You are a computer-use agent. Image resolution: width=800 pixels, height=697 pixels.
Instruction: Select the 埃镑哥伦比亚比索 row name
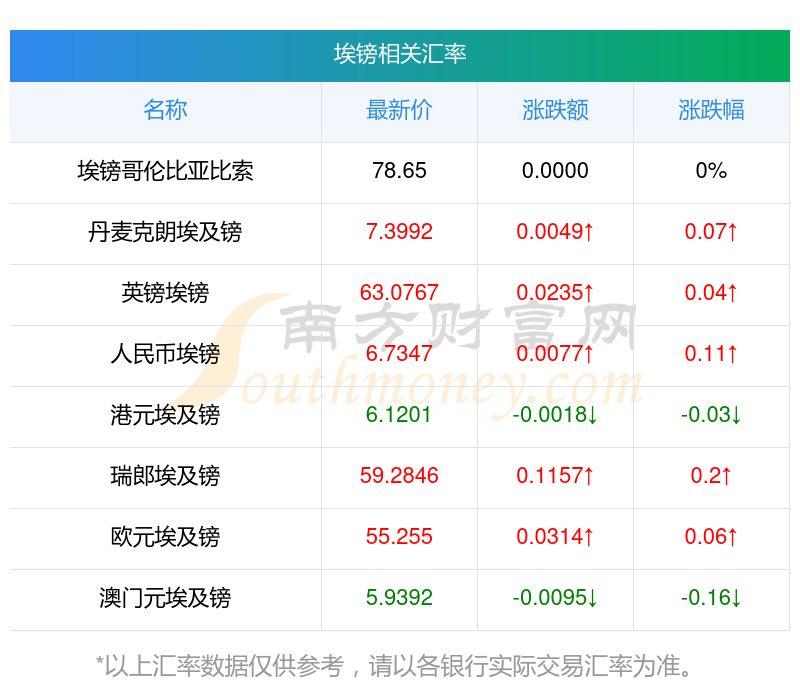pyautogui.click(x=165, y=171)
